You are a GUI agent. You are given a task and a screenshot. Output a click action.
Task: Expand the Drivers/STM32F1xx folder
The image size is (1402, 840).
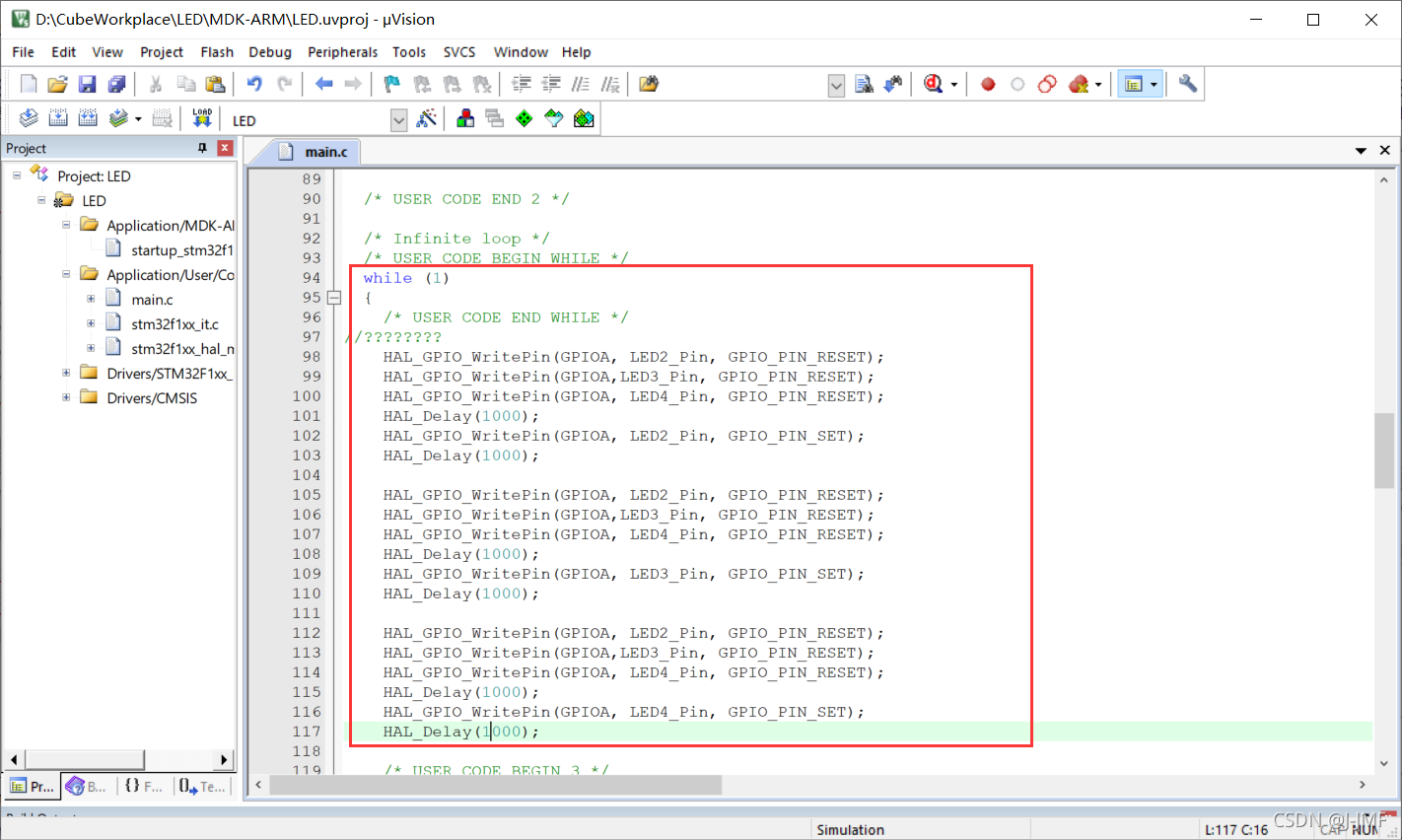pyautogui.click(x=66, y=373)
